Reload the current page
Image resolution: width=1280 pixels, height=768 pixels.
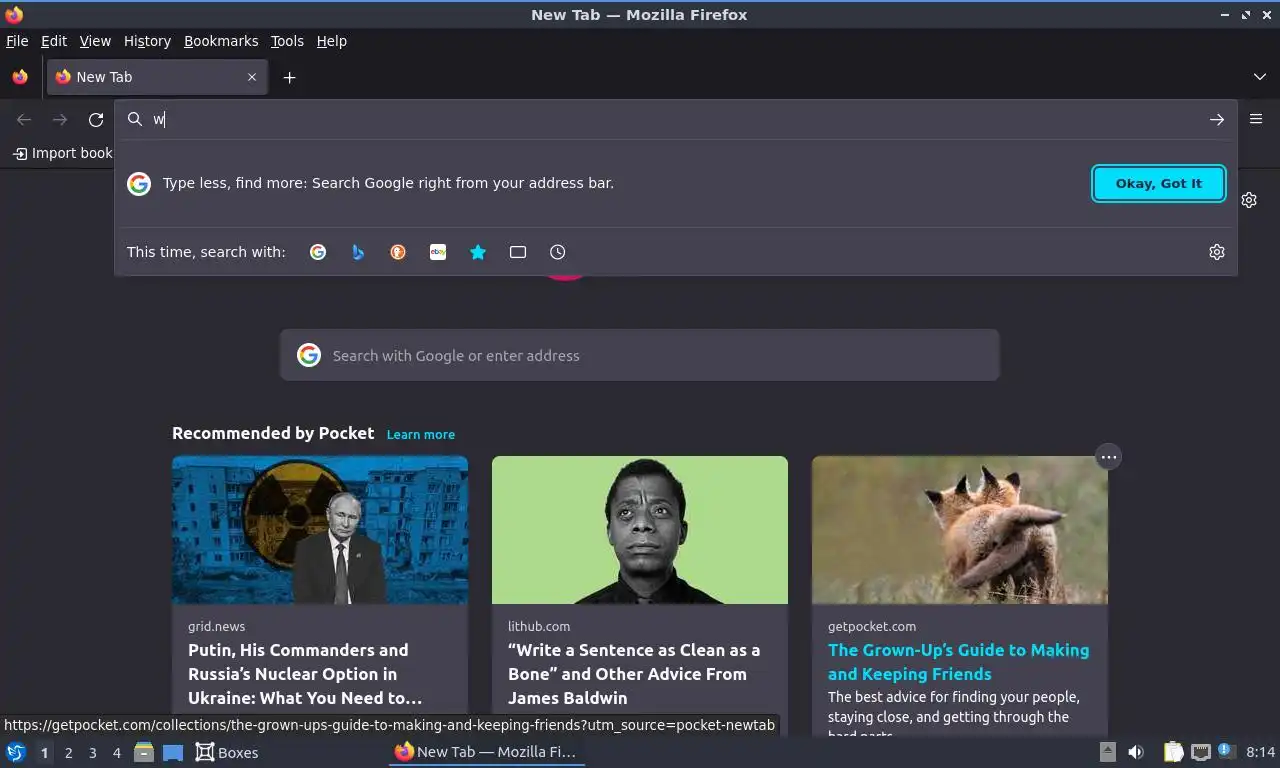coord(96,120)
